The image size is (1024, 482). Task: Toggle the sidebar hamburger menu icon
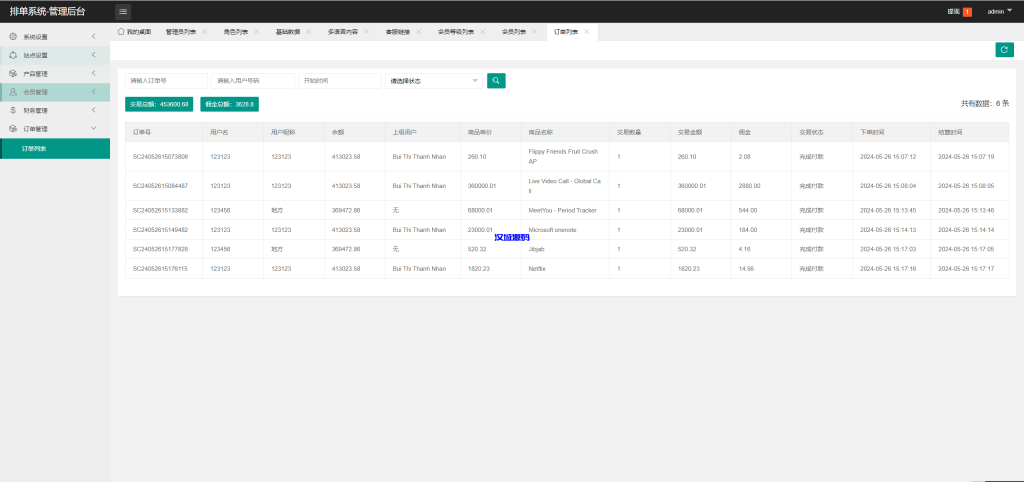123,11
